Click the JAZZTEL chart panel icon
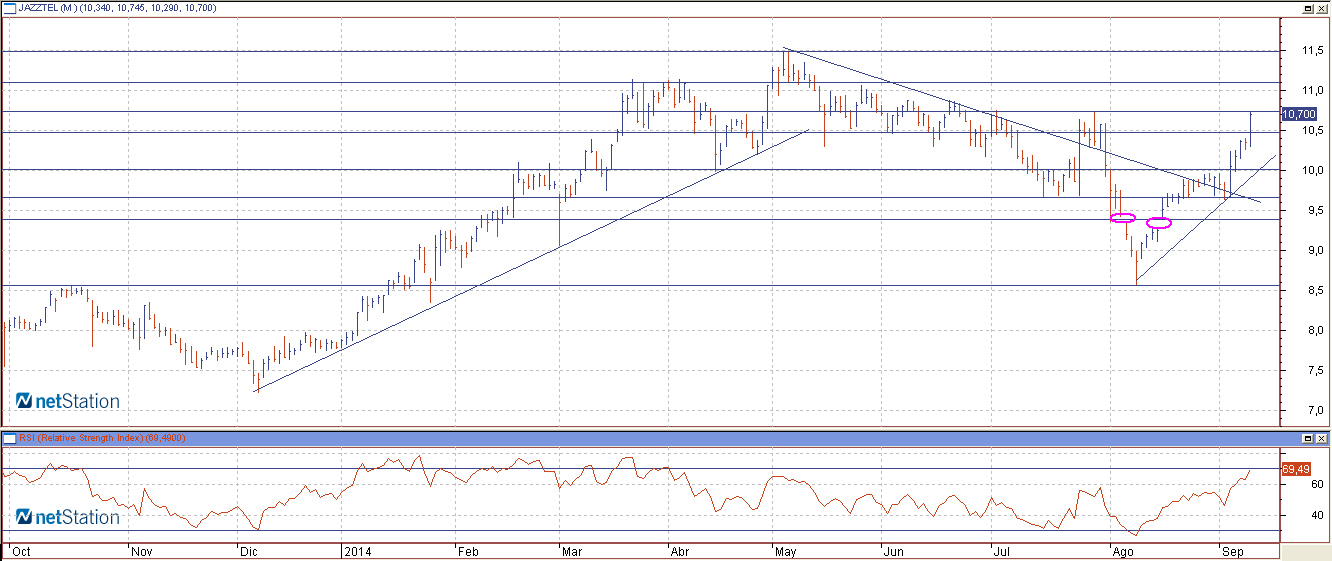This screenshot has height=561, width=1332. point(9,8)
